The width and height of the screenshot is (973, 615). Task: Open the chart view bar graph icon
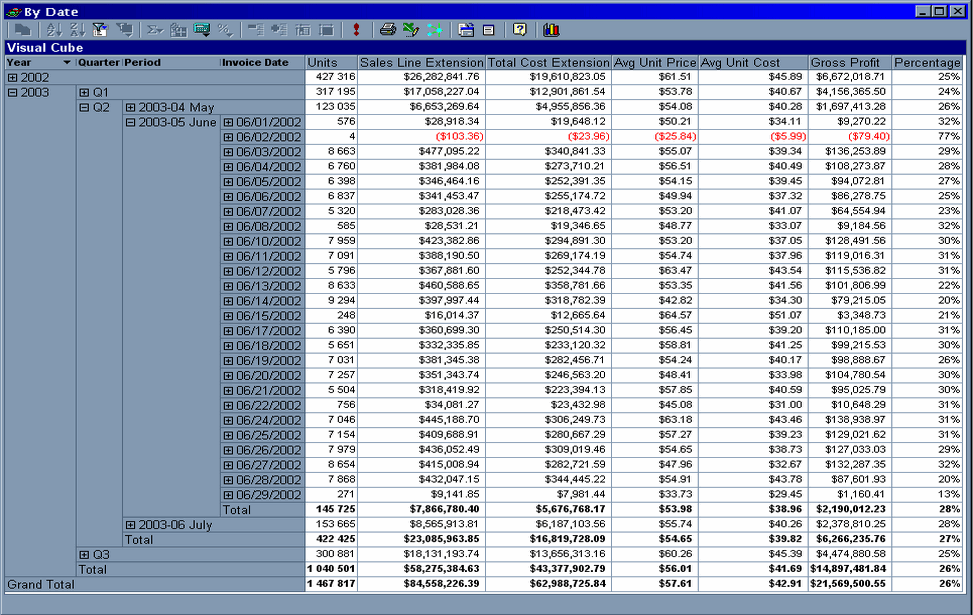[x=551, y=30]
